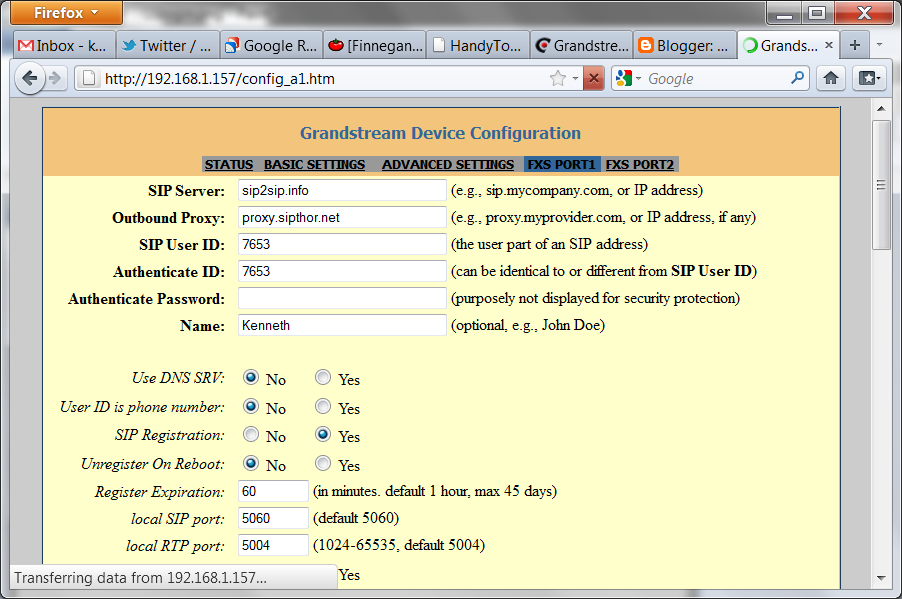Select Yes for Unregister On Reboot
The image size is (902, 599).
(x=323, y=463)
